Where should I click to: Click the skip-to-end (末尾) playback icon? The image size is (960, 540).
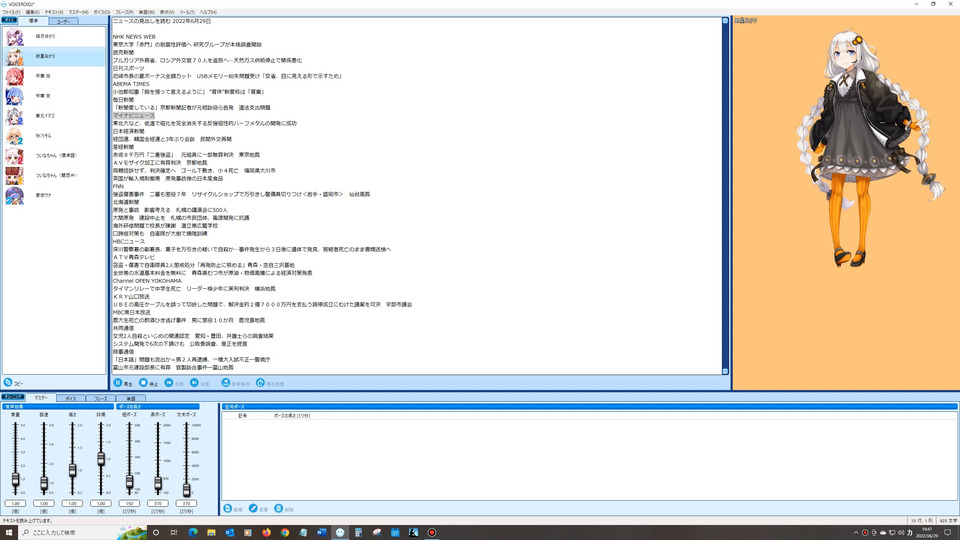pyautogui.click(x=194, y=383)
